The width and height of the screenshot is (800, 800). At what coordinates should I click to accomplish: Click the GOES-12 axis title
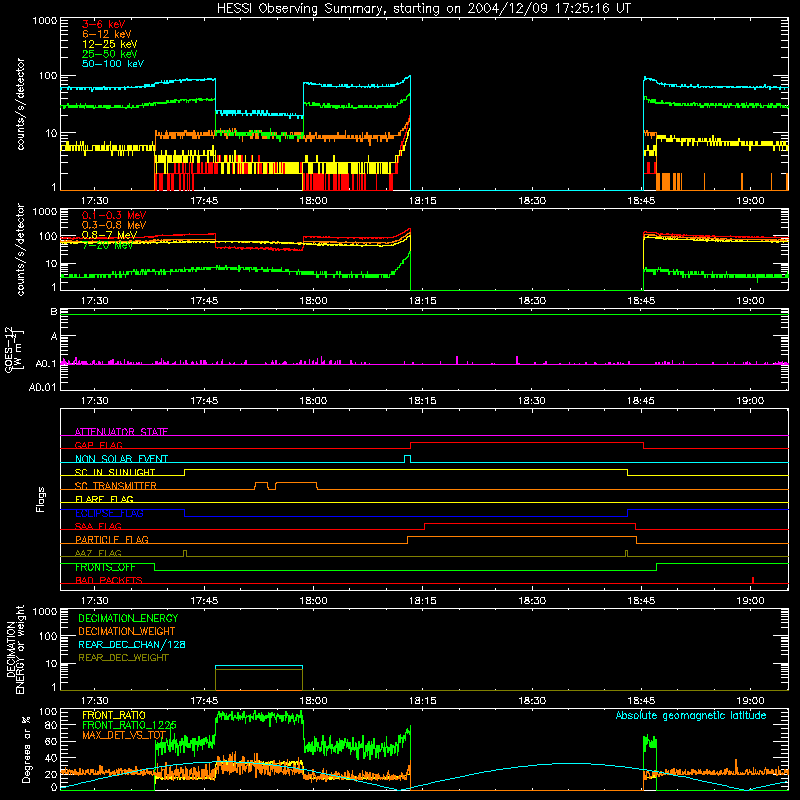(x=13, y=349)
